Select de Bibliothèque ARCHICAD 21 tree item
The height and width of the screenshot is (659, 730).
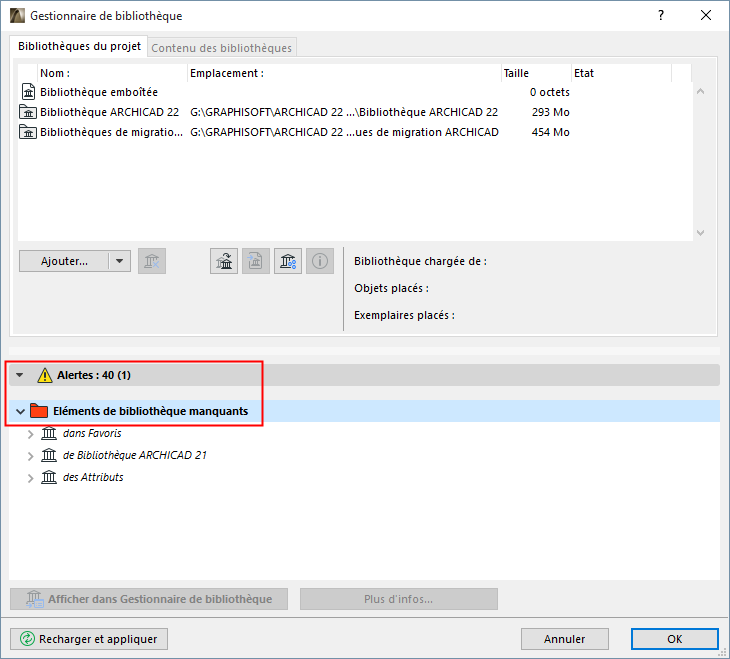tap(135, 455)
